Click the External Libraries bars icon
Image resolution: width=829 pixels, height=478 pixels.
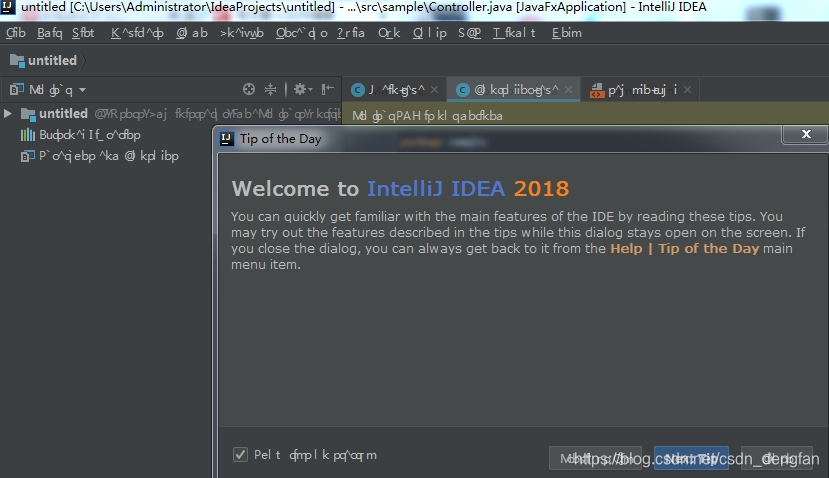[27, 135]
